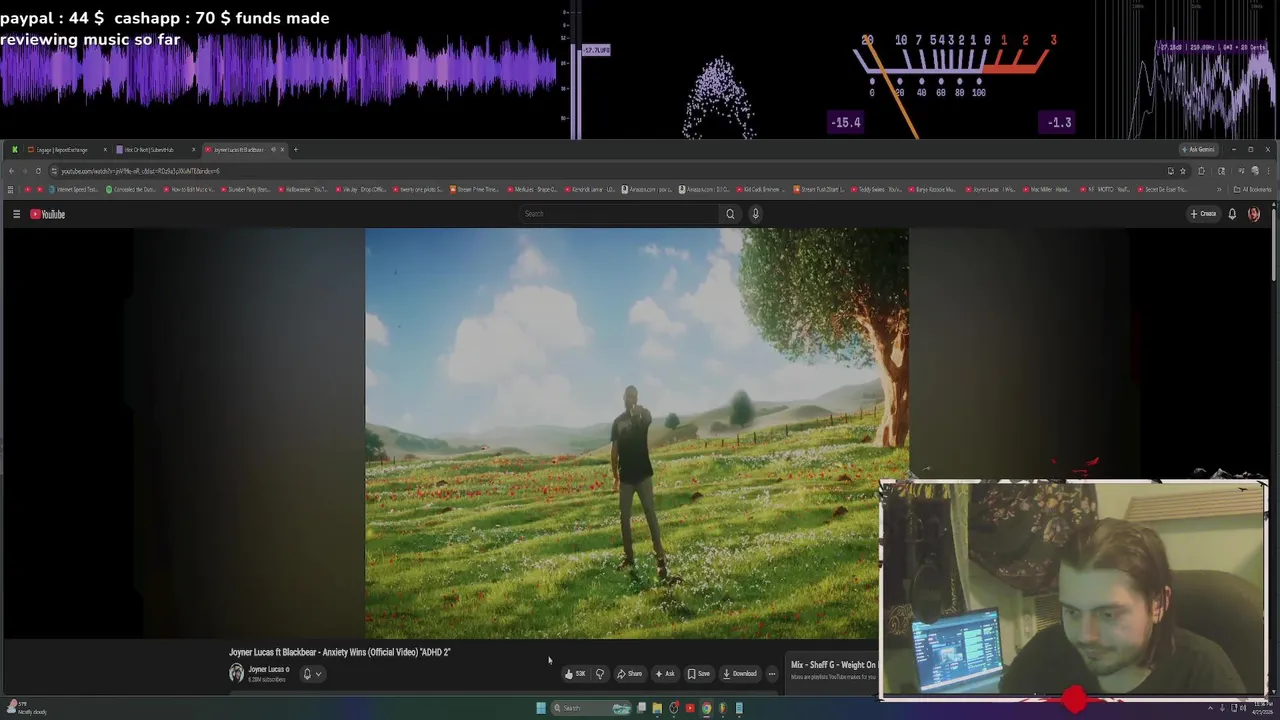1280x720 pixels.
Task: Open the Stream Prime Time bookmark
Action: pos(474,189)
